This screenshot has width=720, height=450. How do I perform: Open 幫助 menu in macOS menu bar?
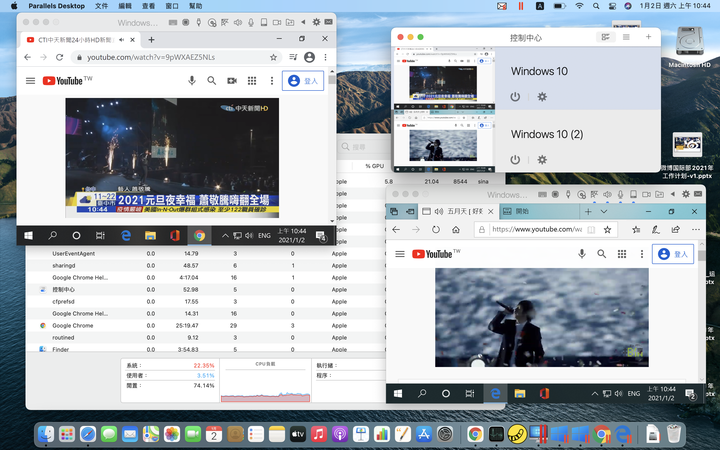coord(196,6)
